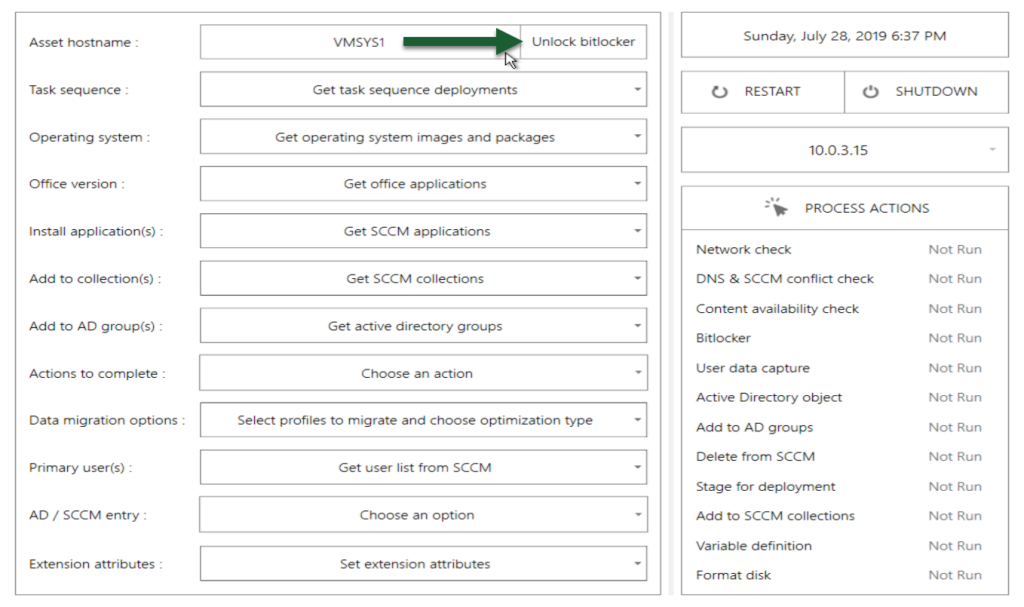Open the Choose an action dropdown
1024x607 pixels.
[423, 374]
